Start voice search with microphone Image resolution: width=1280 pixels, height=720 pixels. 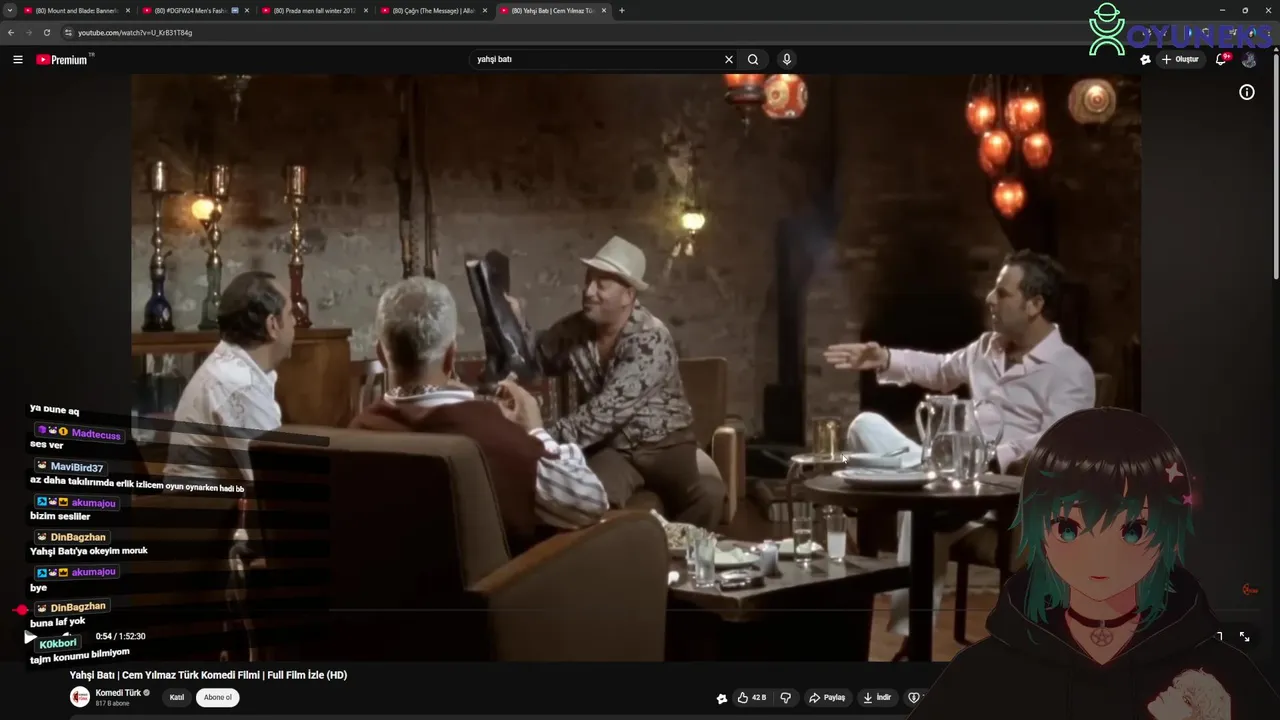[787, 59]
